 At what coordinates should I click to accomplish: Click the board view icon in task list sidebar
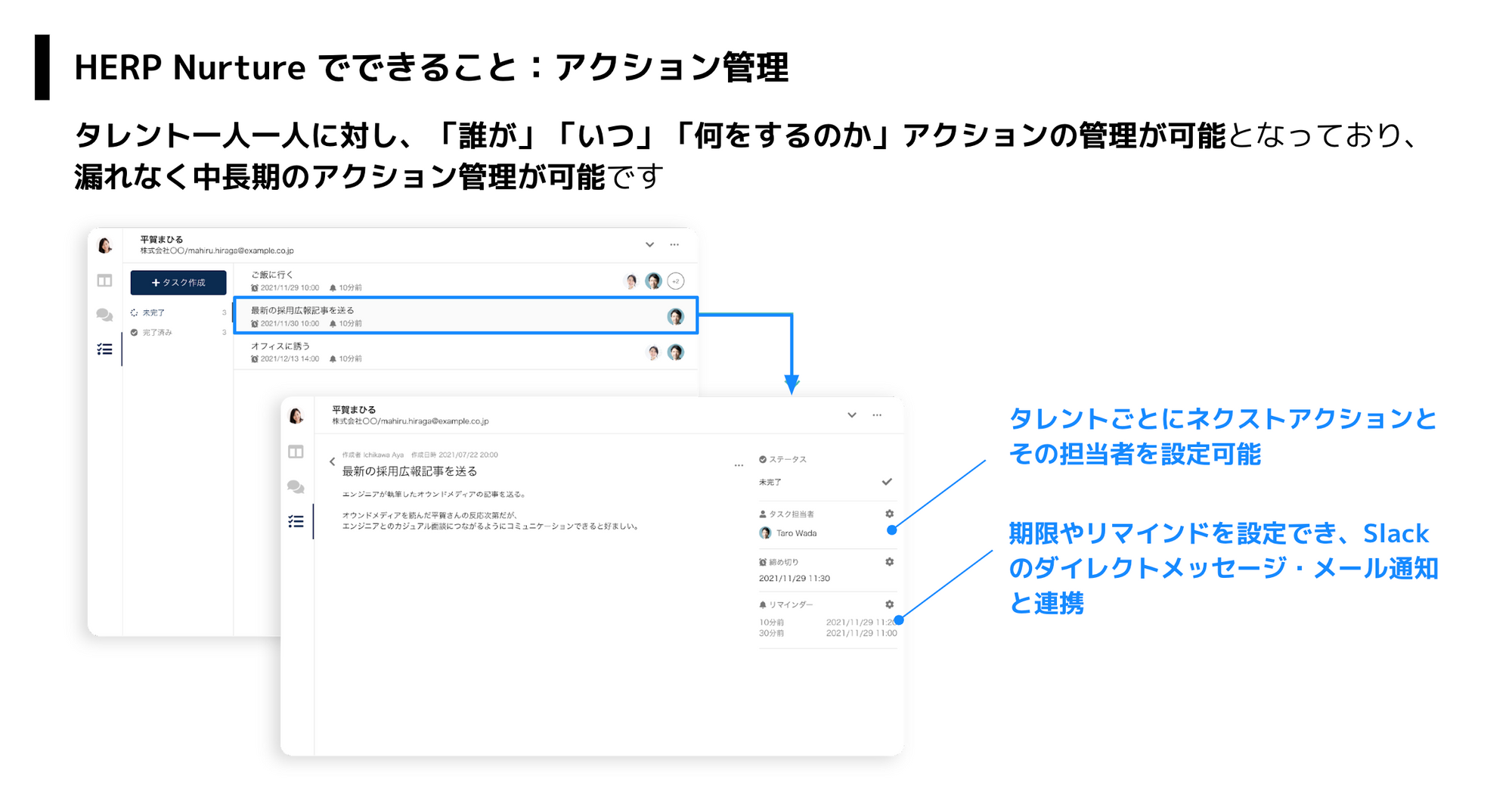tap(104, 281)
